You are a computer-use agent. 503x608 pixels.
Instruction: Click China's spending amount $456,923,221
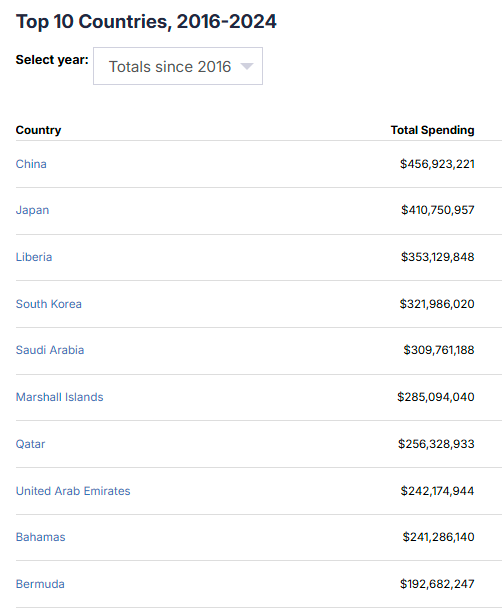(437, 164)
